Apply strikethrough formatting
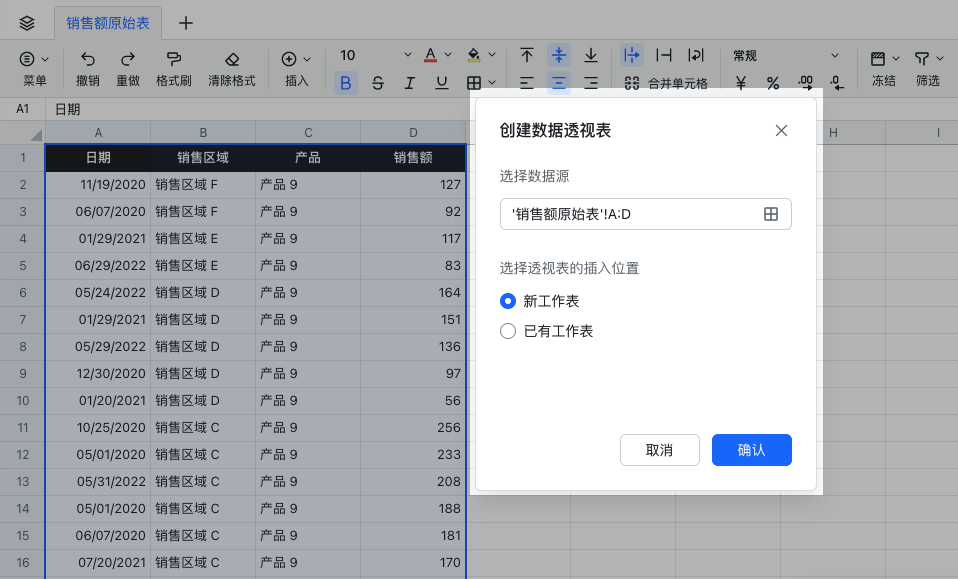 coord(378,82)
